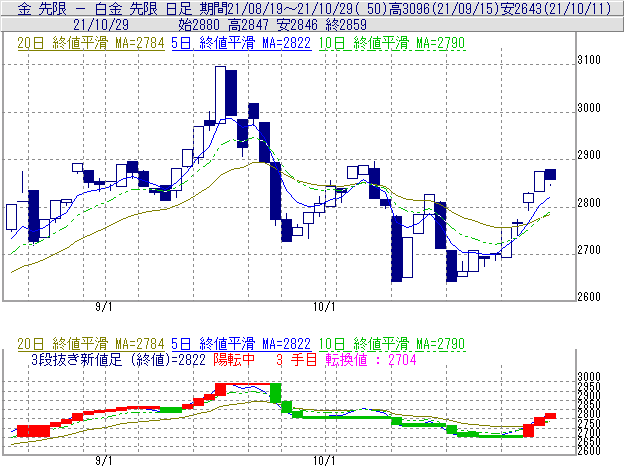Image resolution: width=624 pixels, height=475 pixels.
Task: Click the high value 高3096(21/09/15)
Action: (x=443, y=8)
